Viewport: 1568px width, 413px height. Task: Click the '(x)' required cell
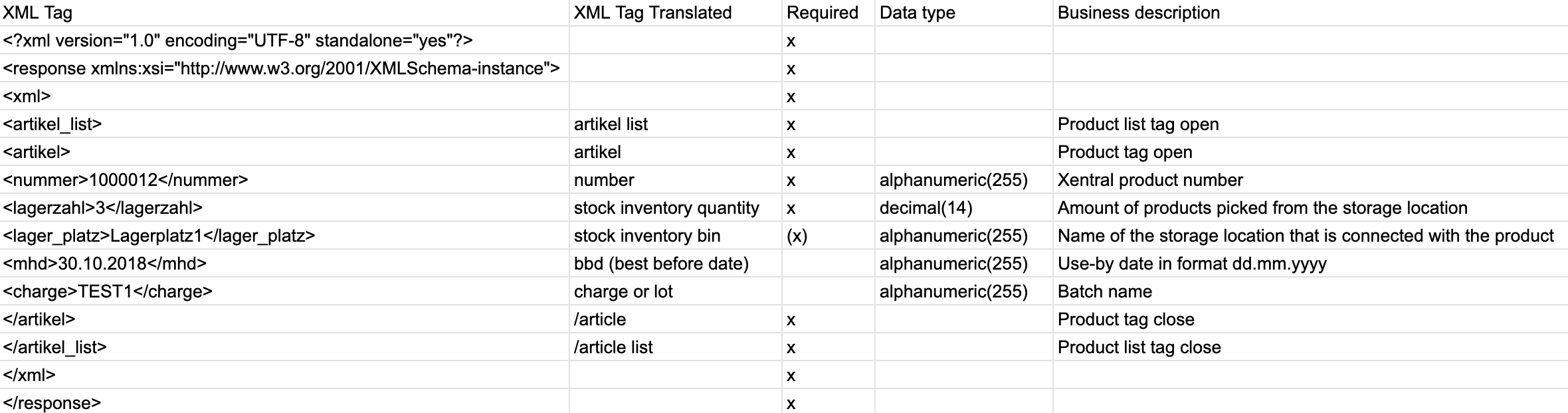click(797, 236)
